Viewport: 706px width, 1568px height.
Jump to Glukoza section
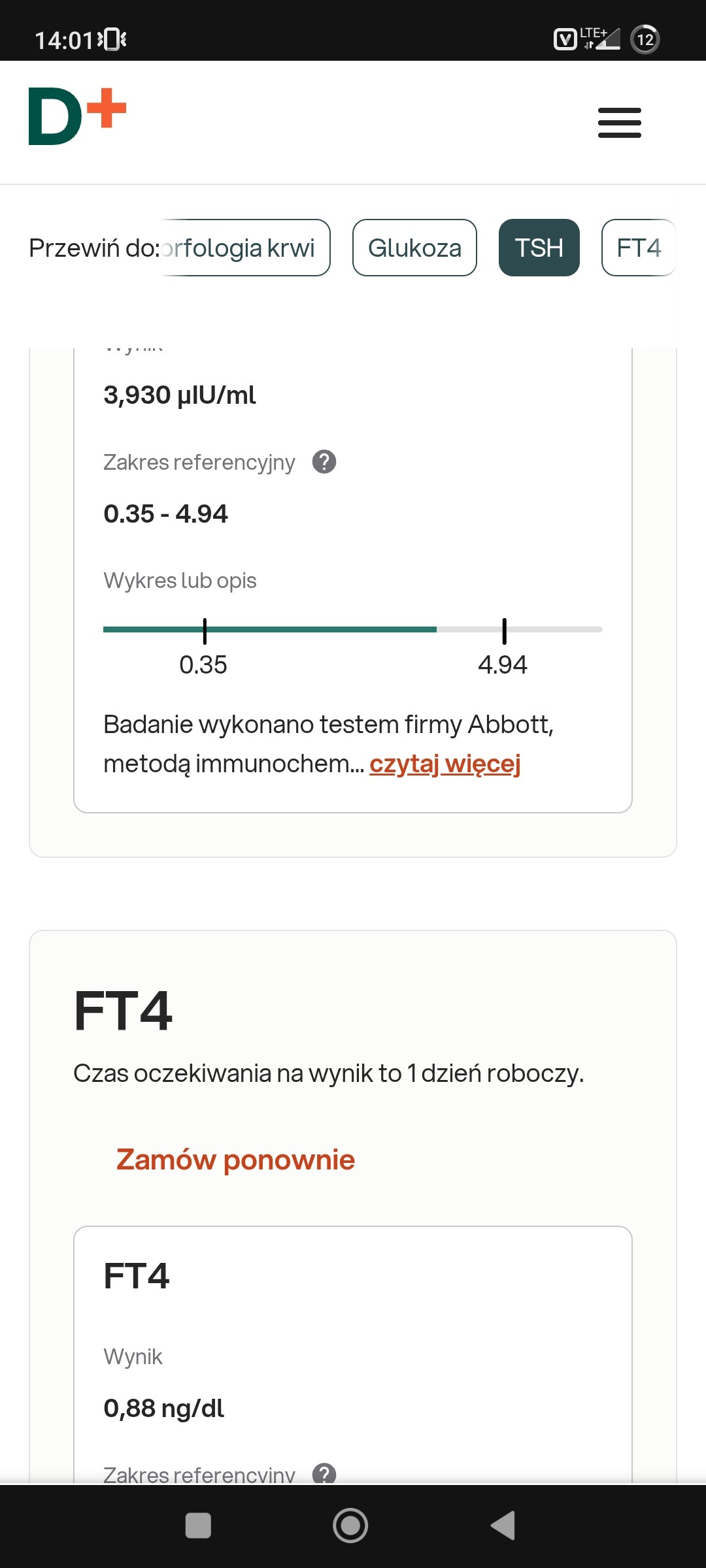414,248
